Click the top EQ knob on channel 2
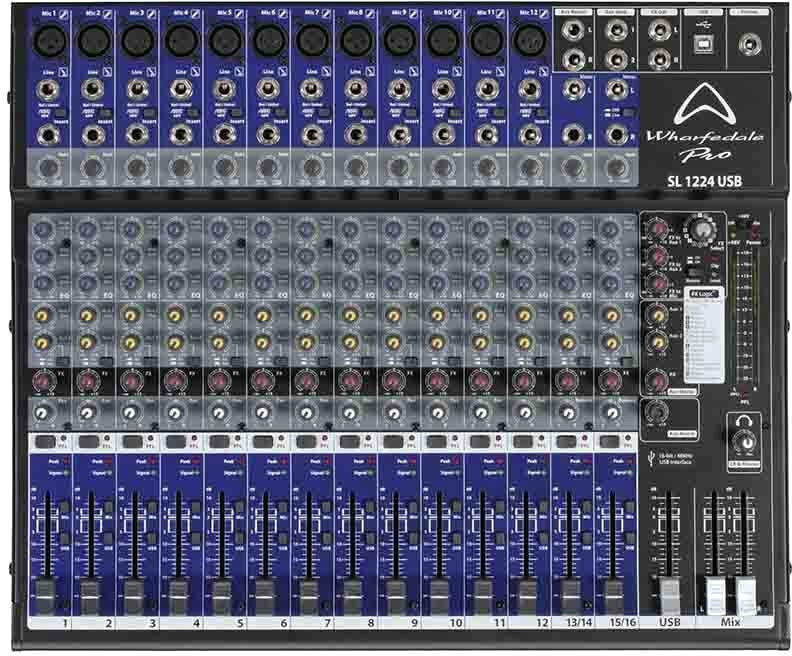This screenshot has height=656, width=792. 86,230
